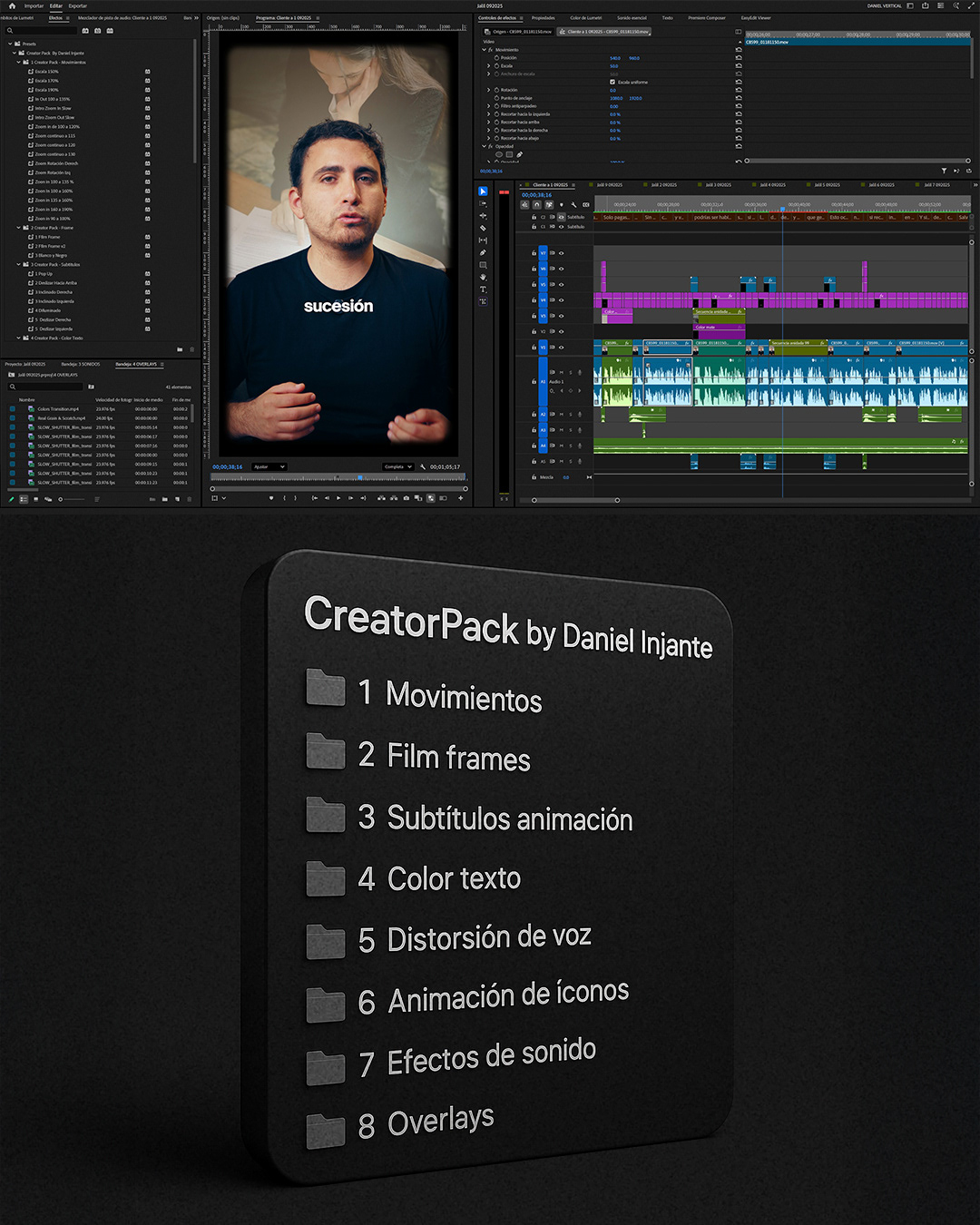The image size is (980, 1225).
Task: Create four-point rectangle mask under Opacidad
Action: [x=509, y=154]
